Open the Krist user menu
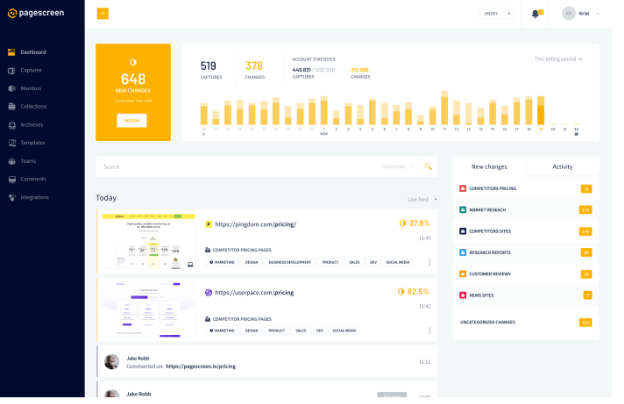Viewport: 624px width, 404px height. 581,14
